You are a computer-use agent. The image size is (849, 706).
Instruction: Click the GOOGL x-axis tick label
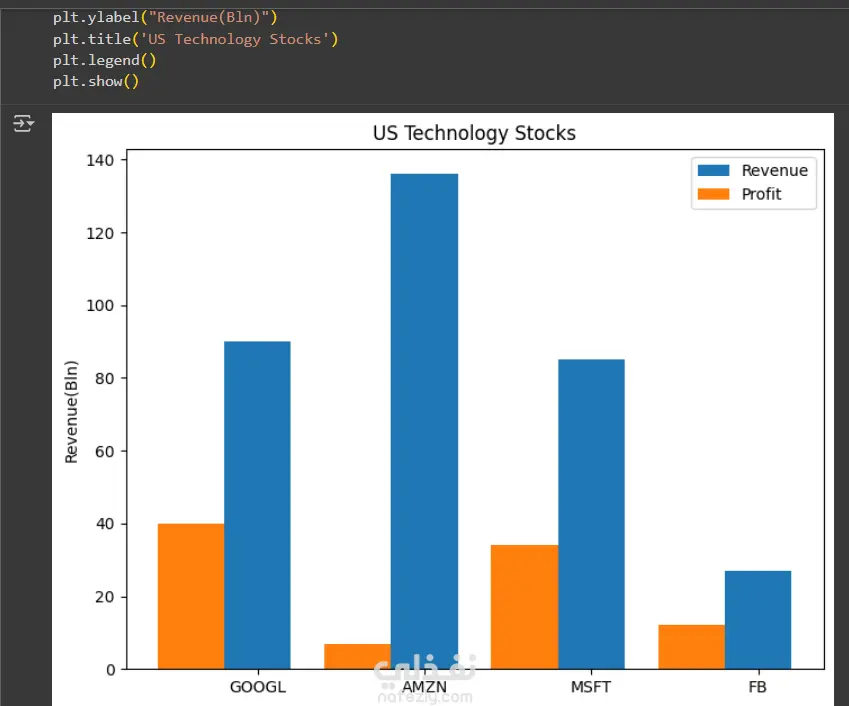257,688
